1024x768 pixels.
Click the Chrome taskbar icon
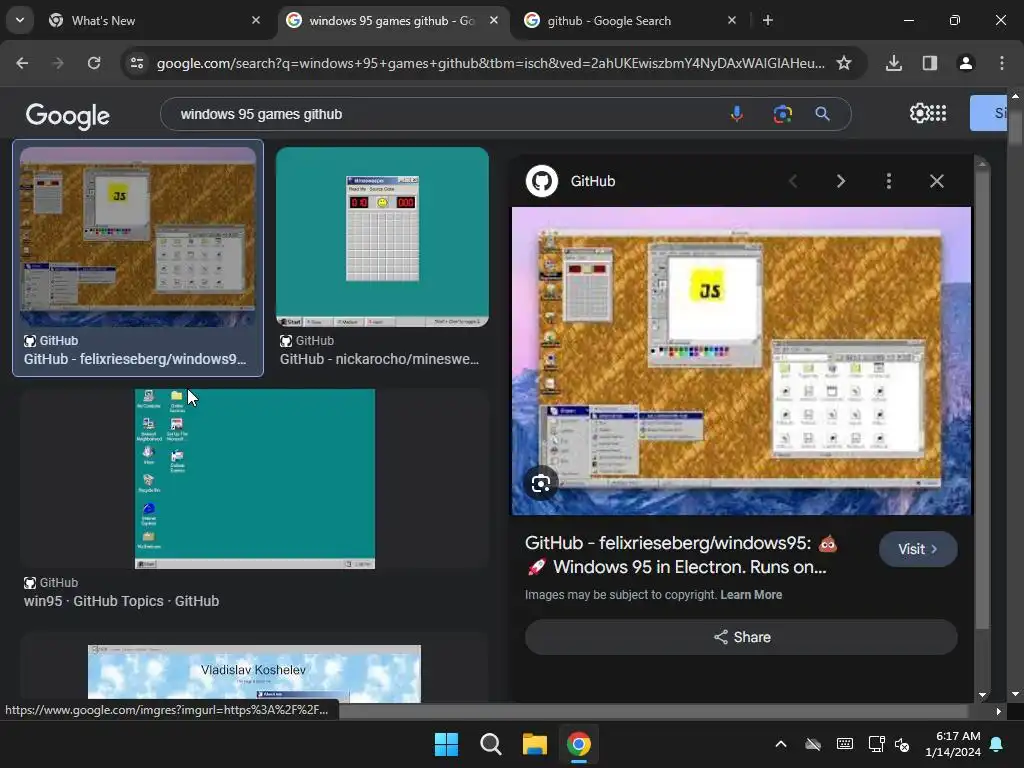click(579, 744)
